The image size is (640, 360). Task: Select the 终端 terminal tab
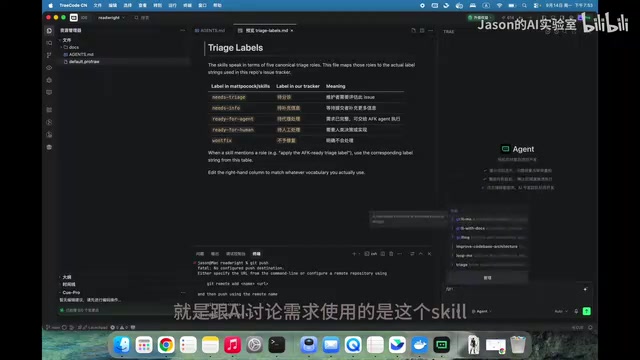pos(256,254)
